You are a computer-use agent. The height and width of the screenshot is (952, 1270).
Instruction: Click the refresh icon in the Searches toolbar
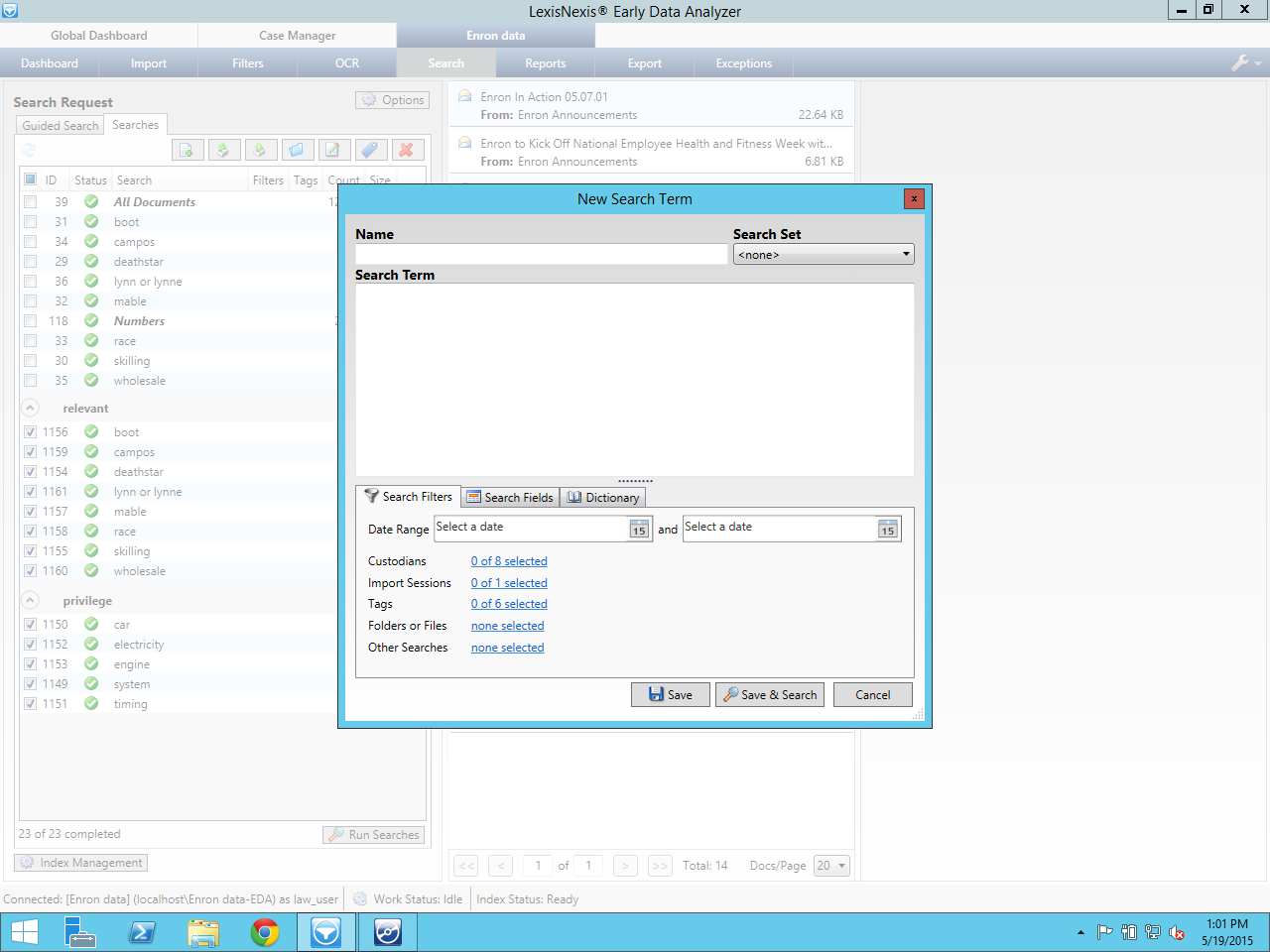29,150
